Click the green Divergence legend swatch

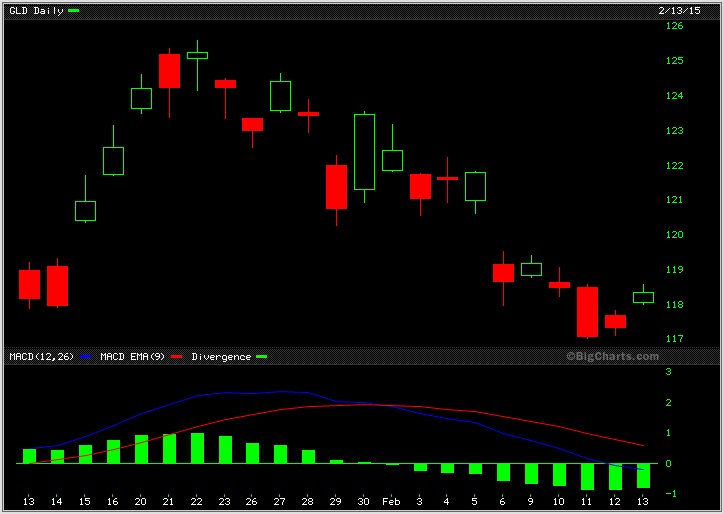pyautogui.click(x=262, y=356)
